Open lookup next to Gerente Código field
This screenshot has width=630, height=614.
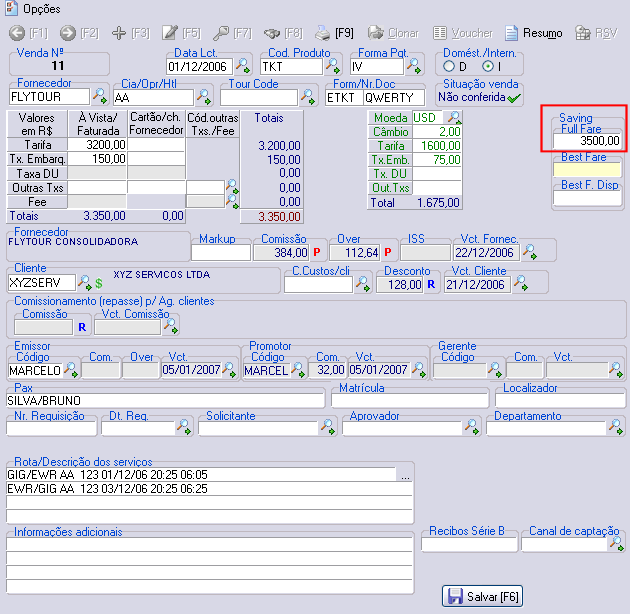click(x=495, y=370)
